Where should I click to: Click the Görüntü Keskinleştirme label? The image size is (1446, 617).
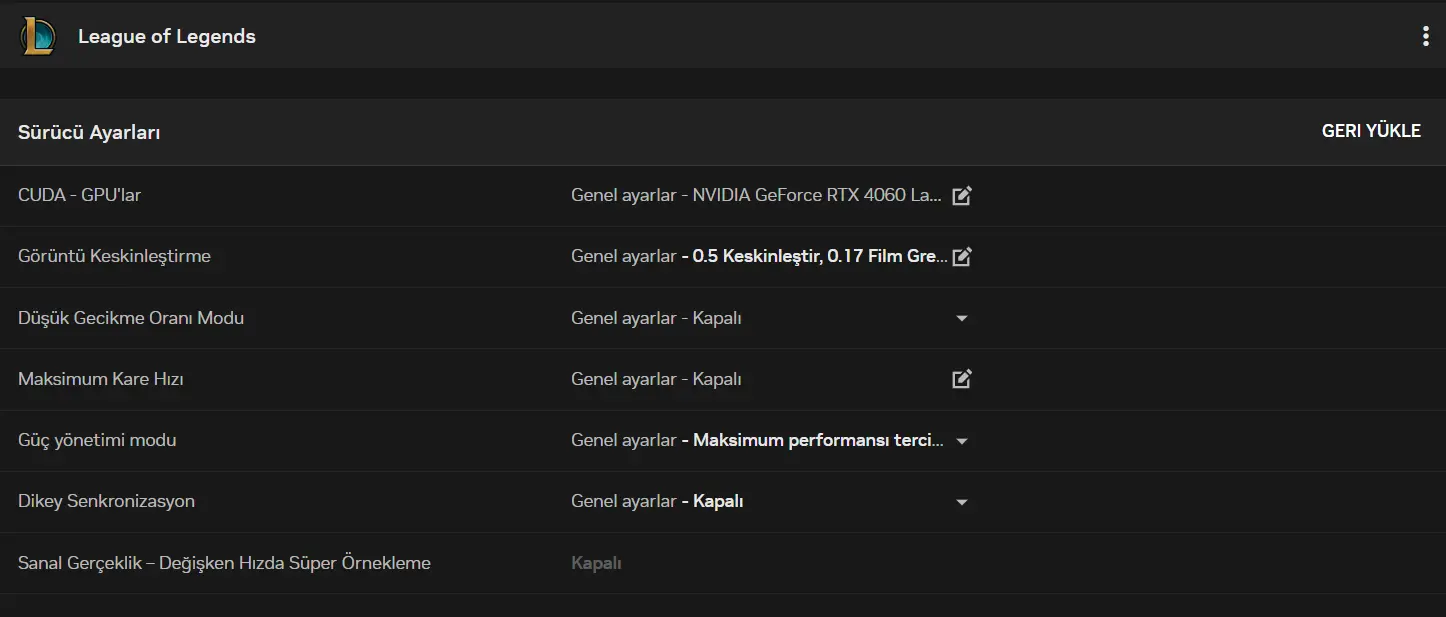(114, 256)
